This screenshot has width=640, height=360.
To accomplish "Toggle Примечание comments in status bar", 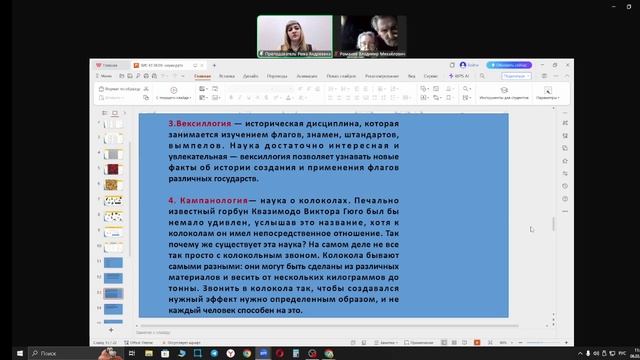I will coord(419,342).
